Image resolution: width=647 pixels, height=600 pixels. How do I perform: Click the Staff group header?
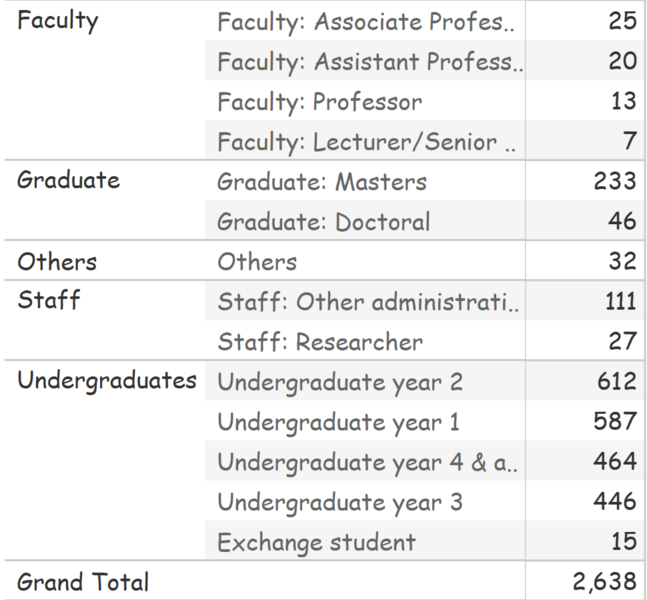point(49,300)
